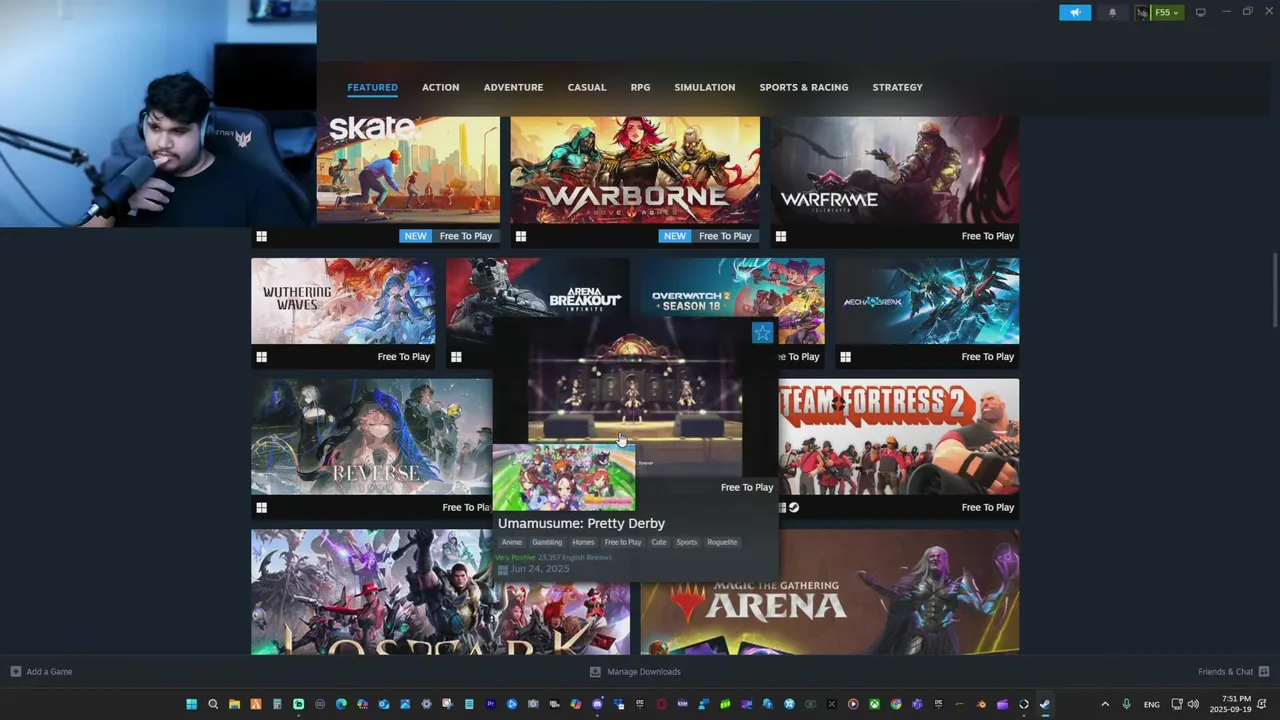Click ENG language indicator

point(1152,704)
